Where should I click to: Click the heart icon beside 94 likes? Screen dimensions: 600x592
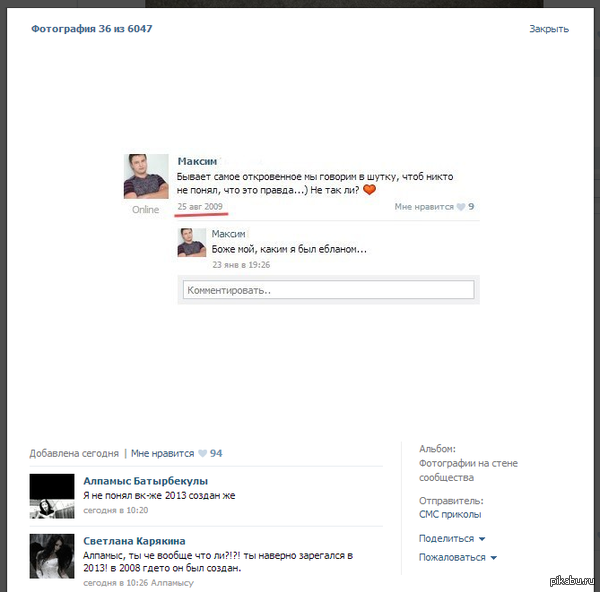pos(202,453)
